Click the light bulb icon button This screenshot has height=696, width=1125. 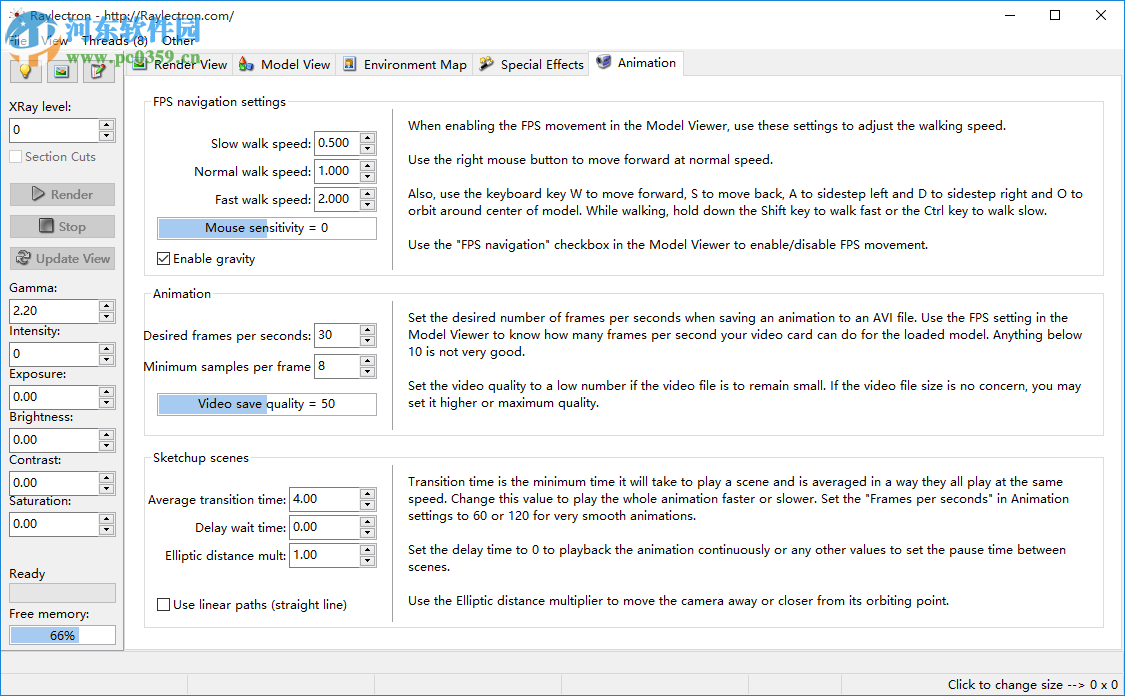26,71
